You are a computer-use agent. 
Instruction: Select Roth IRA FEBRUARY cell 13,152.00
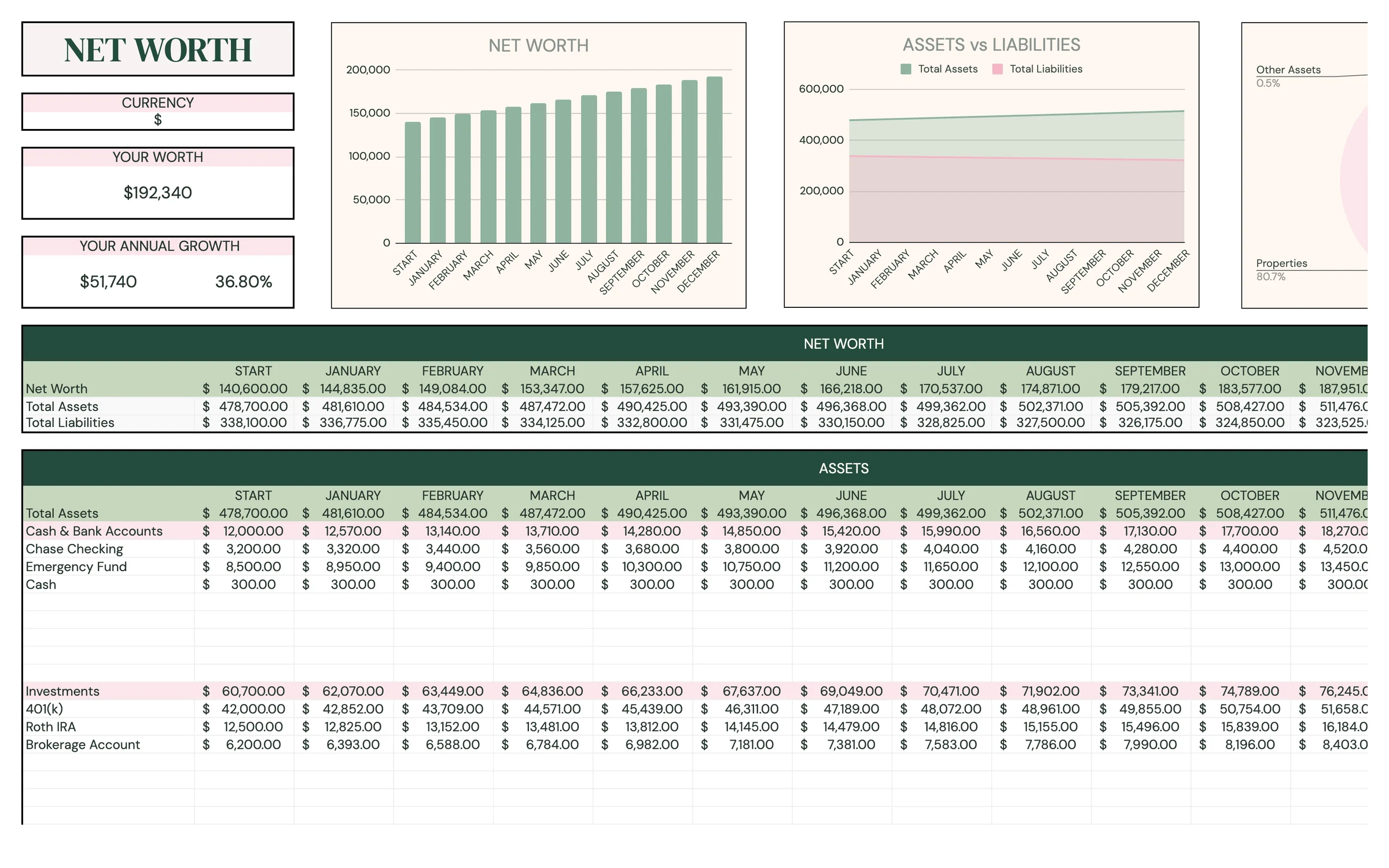[444, 727]
